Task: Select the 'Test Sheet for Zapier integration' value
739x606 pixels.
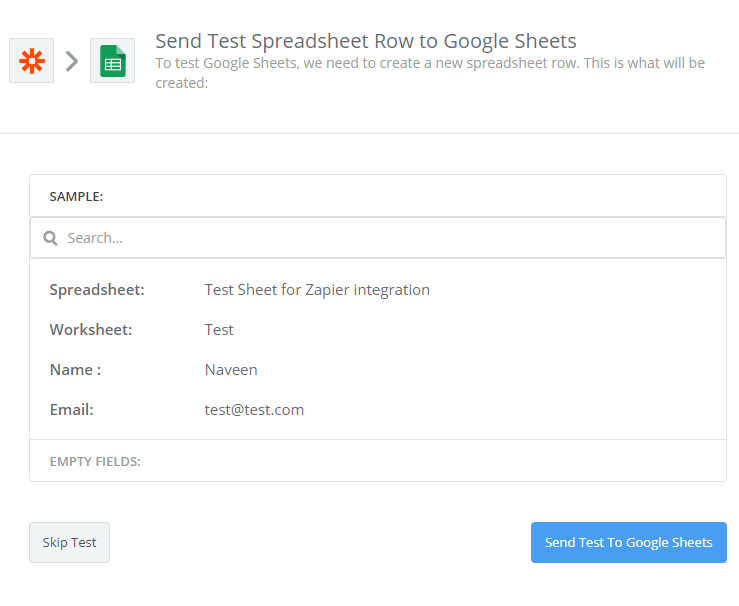Action: (x=317, y=290)
